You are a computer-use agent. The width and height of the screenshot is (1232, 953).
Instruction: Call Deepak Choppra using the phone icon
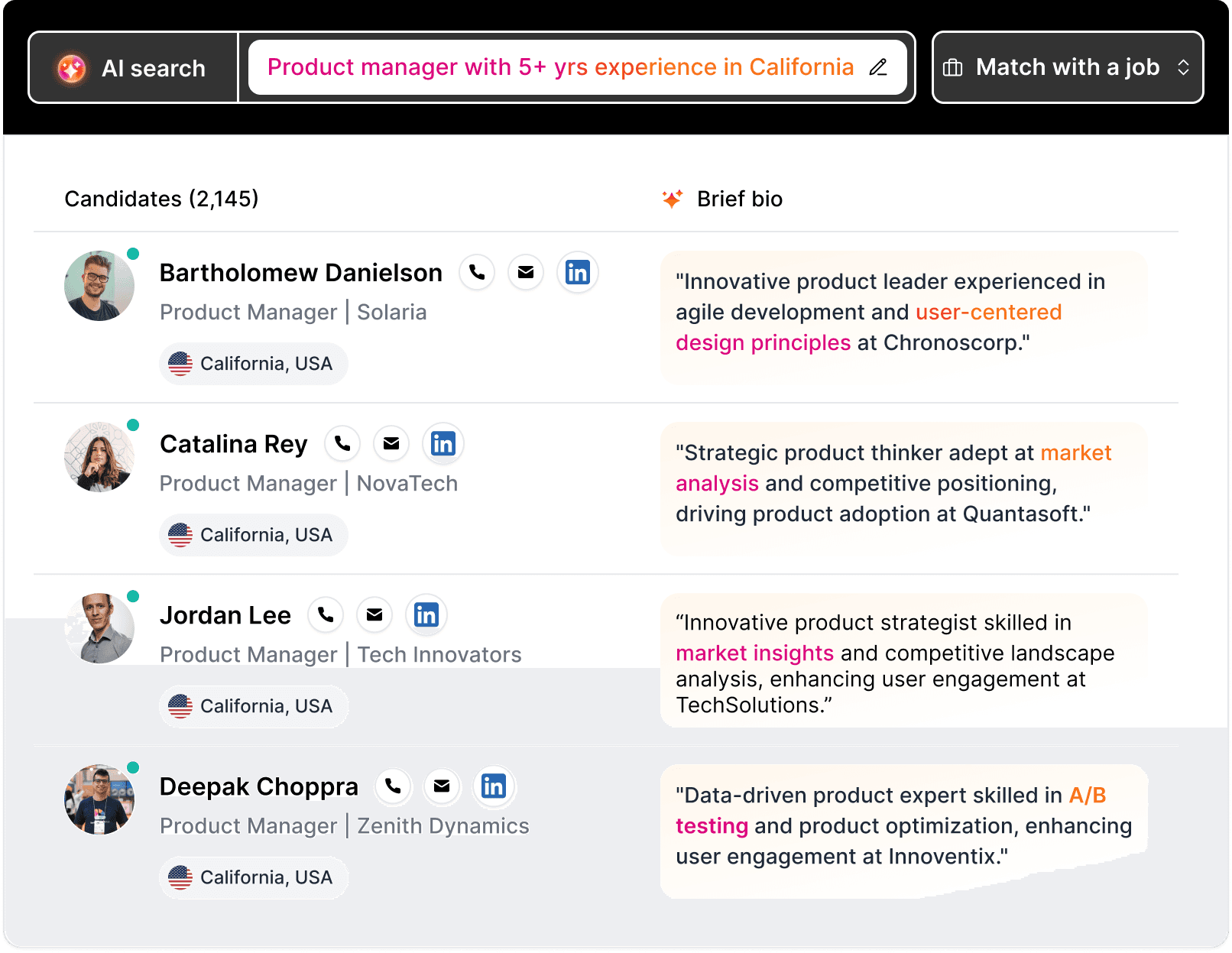(394, 786)
